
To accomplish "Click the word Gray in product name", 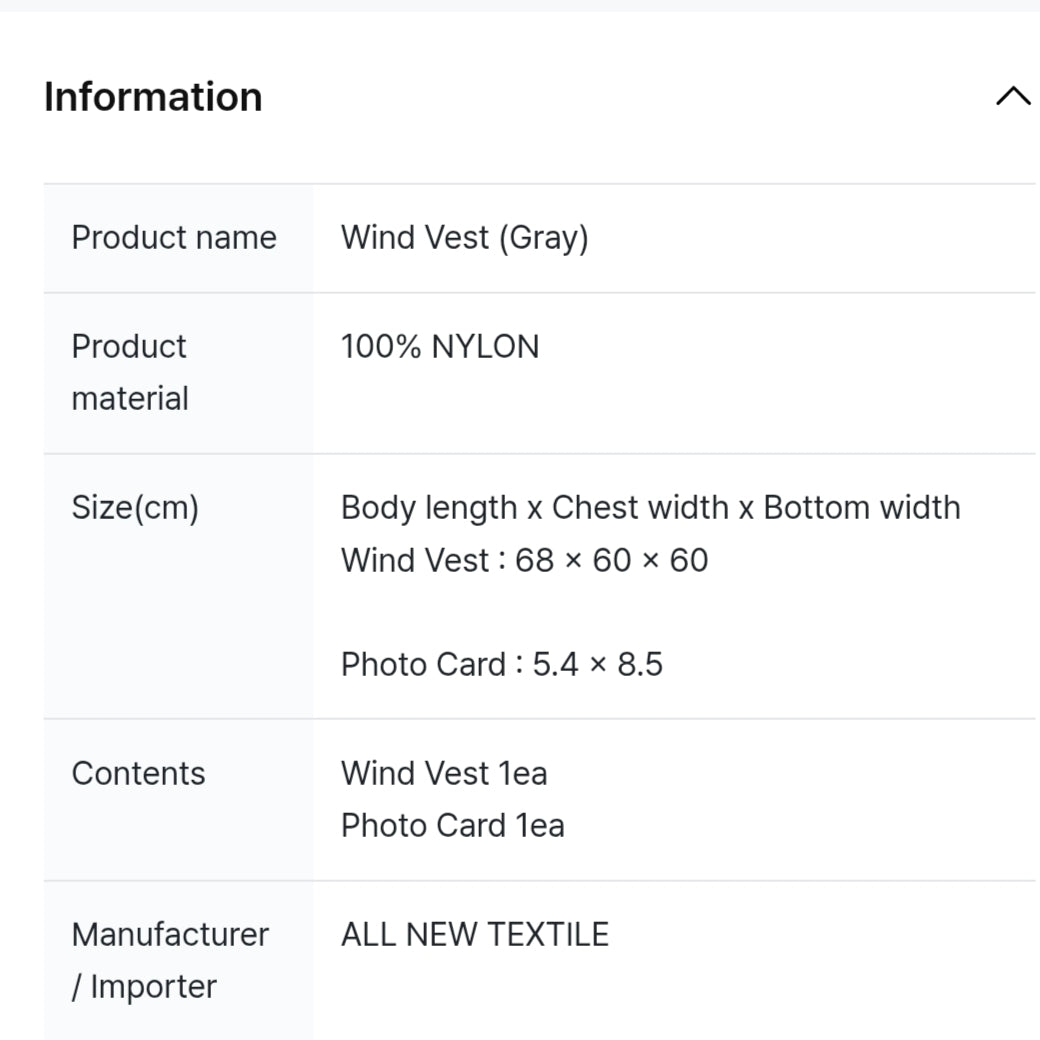I will pyautogui.click(x=545, y=239).
